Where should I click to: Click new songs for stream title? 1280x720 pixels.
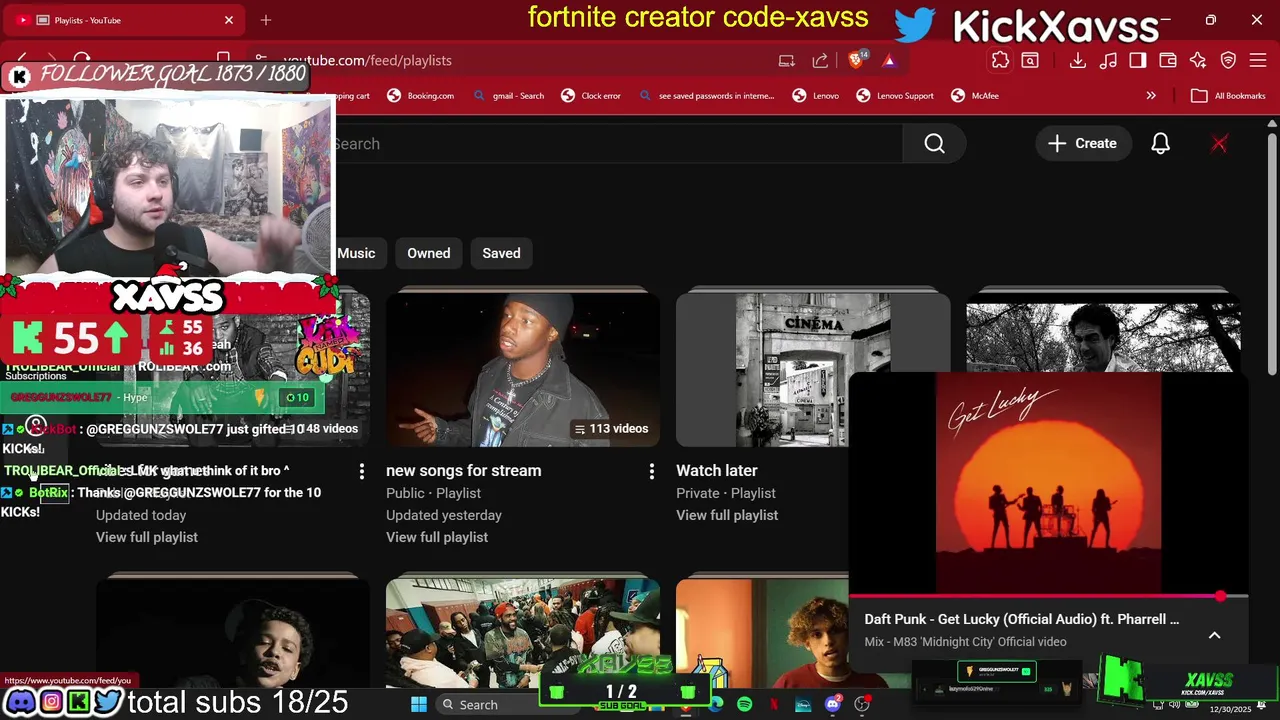[463, 471]
